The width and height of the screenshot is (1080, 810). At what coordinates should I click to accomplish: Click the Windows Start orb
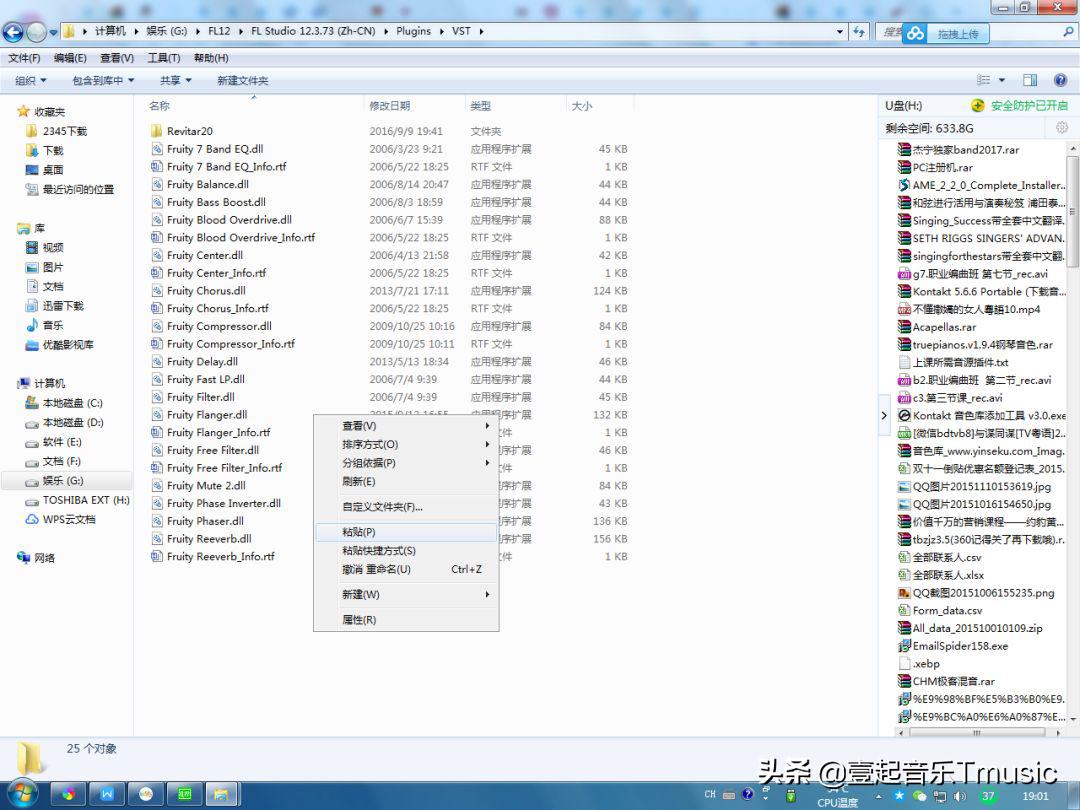tap(21, 794)
